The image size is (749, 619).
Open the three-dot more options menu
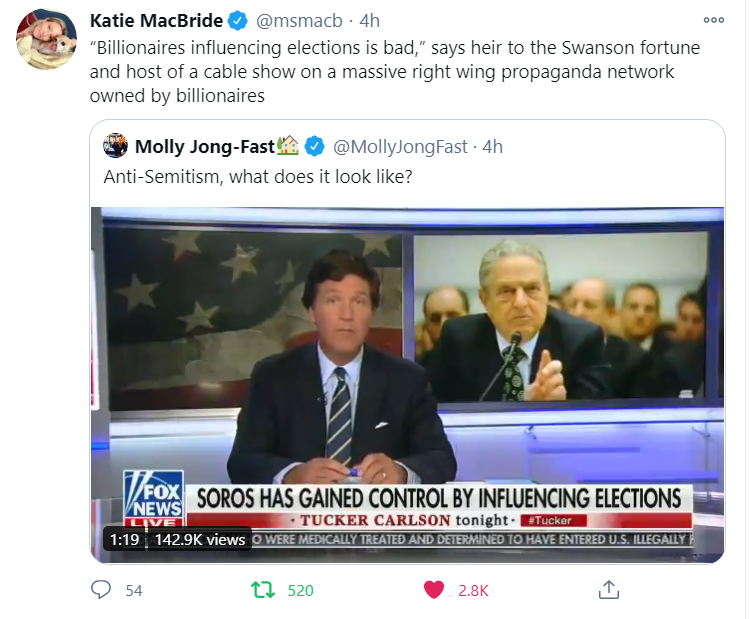click(x=713, y=20)
